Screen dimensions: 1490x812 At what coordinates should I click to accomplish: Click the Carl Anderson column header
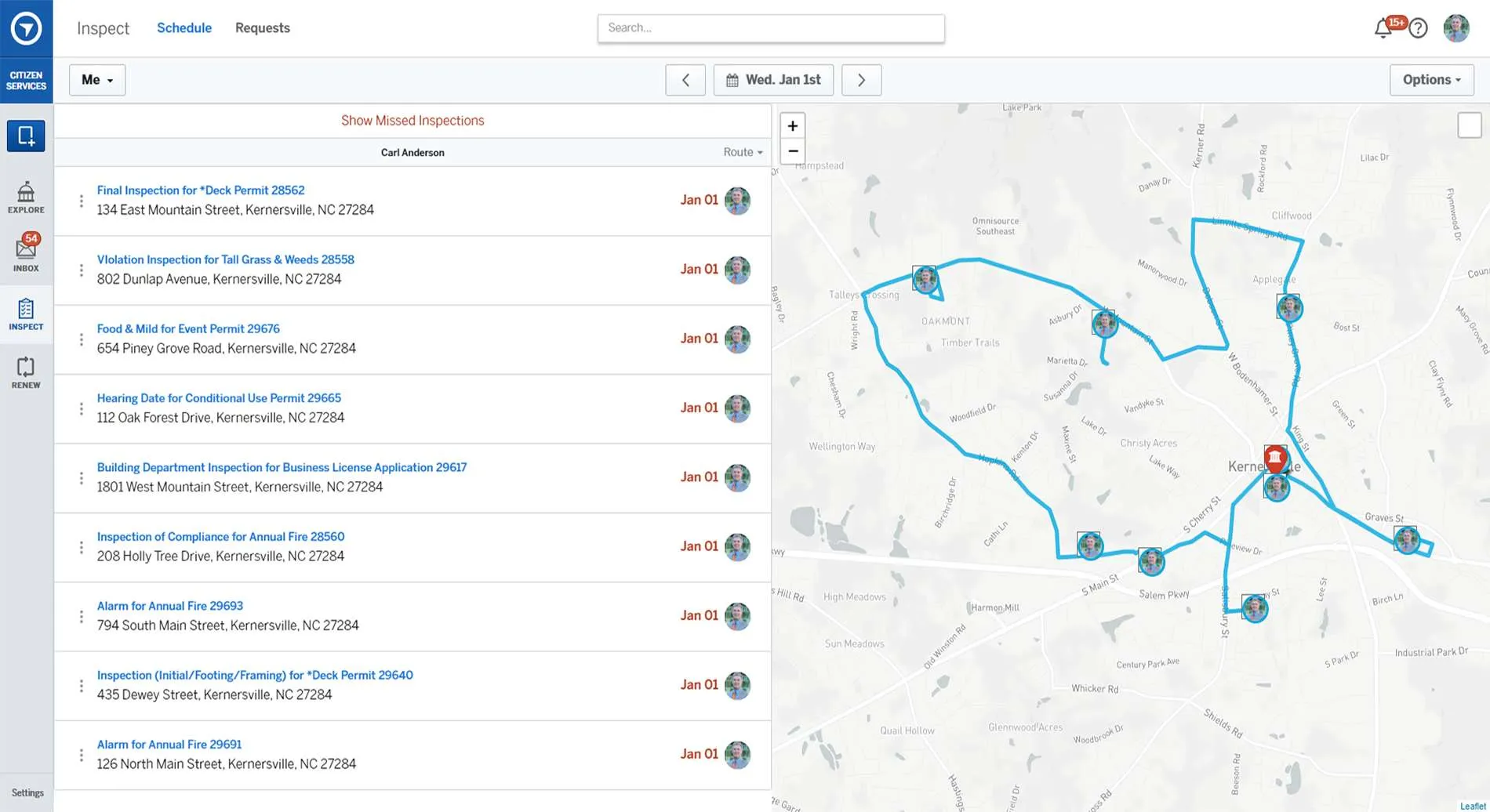(412, 153)
